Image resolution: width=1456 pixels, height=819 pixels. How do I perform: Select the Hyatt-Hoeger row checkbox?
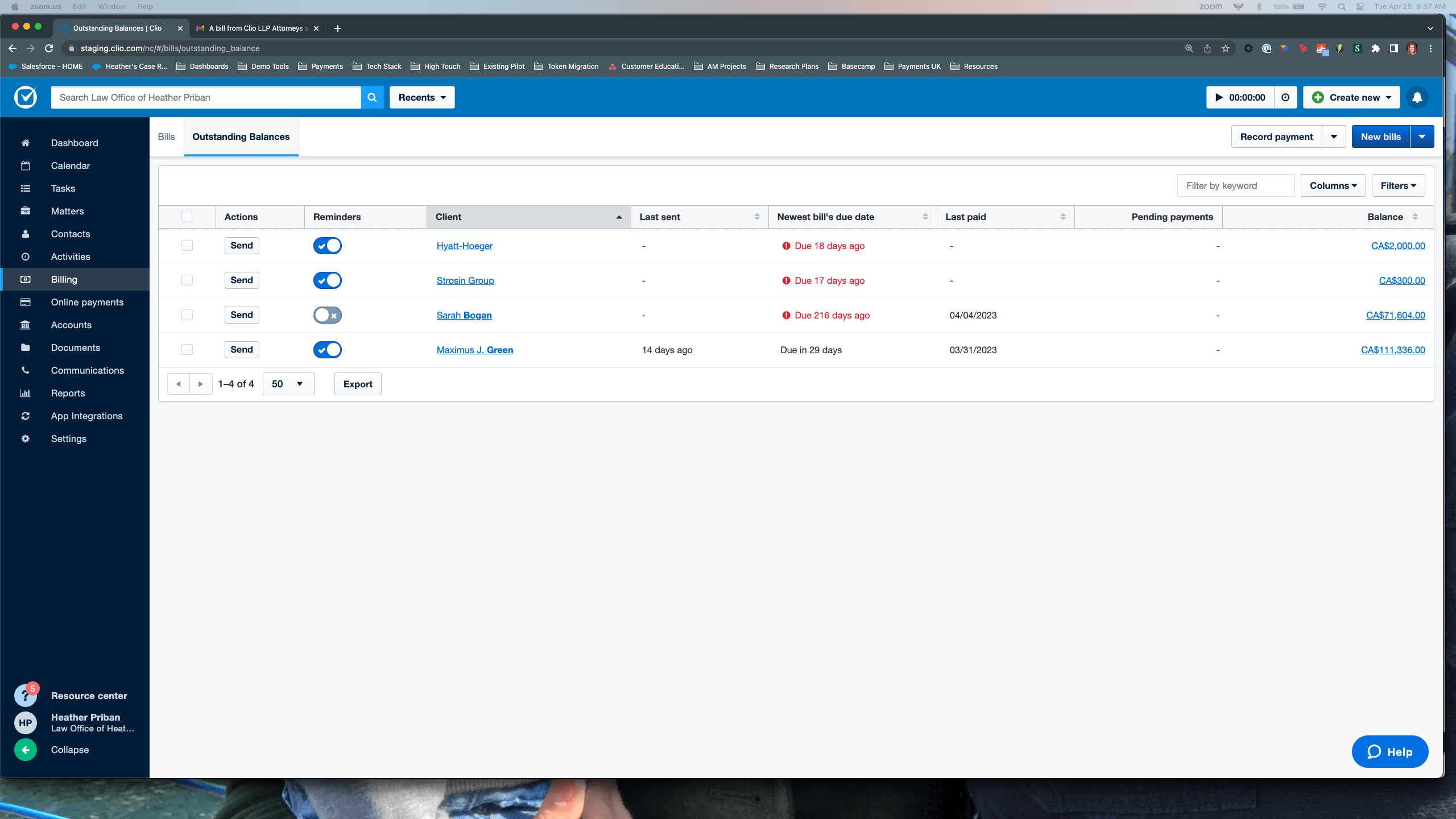pyautogui.click(x=187, y=246)
